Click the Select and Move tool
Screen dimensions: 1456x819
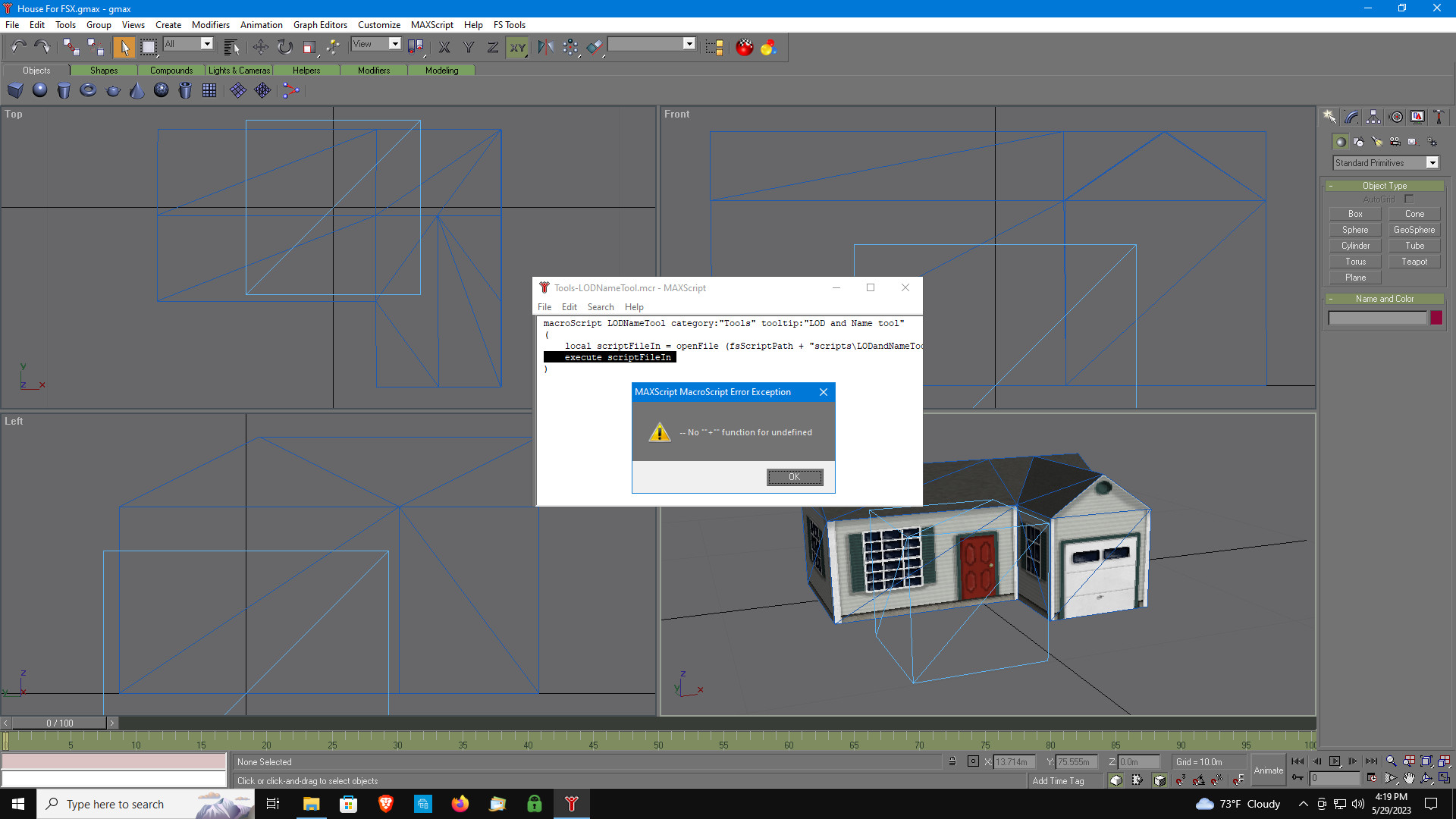[260, 47]
